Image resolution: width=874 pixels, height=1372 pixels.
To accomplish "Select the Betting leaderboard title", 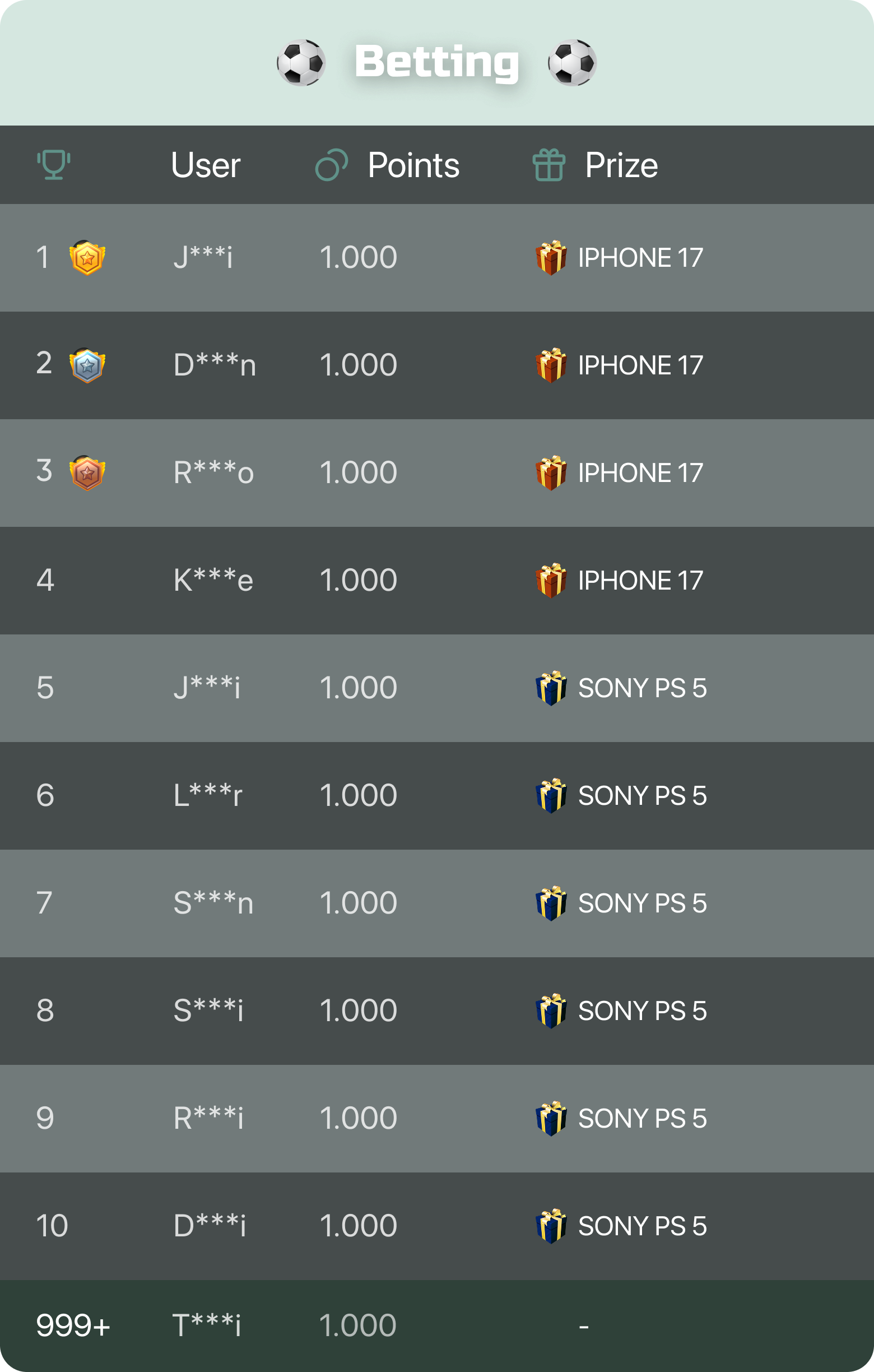I will tap(436, 62).
